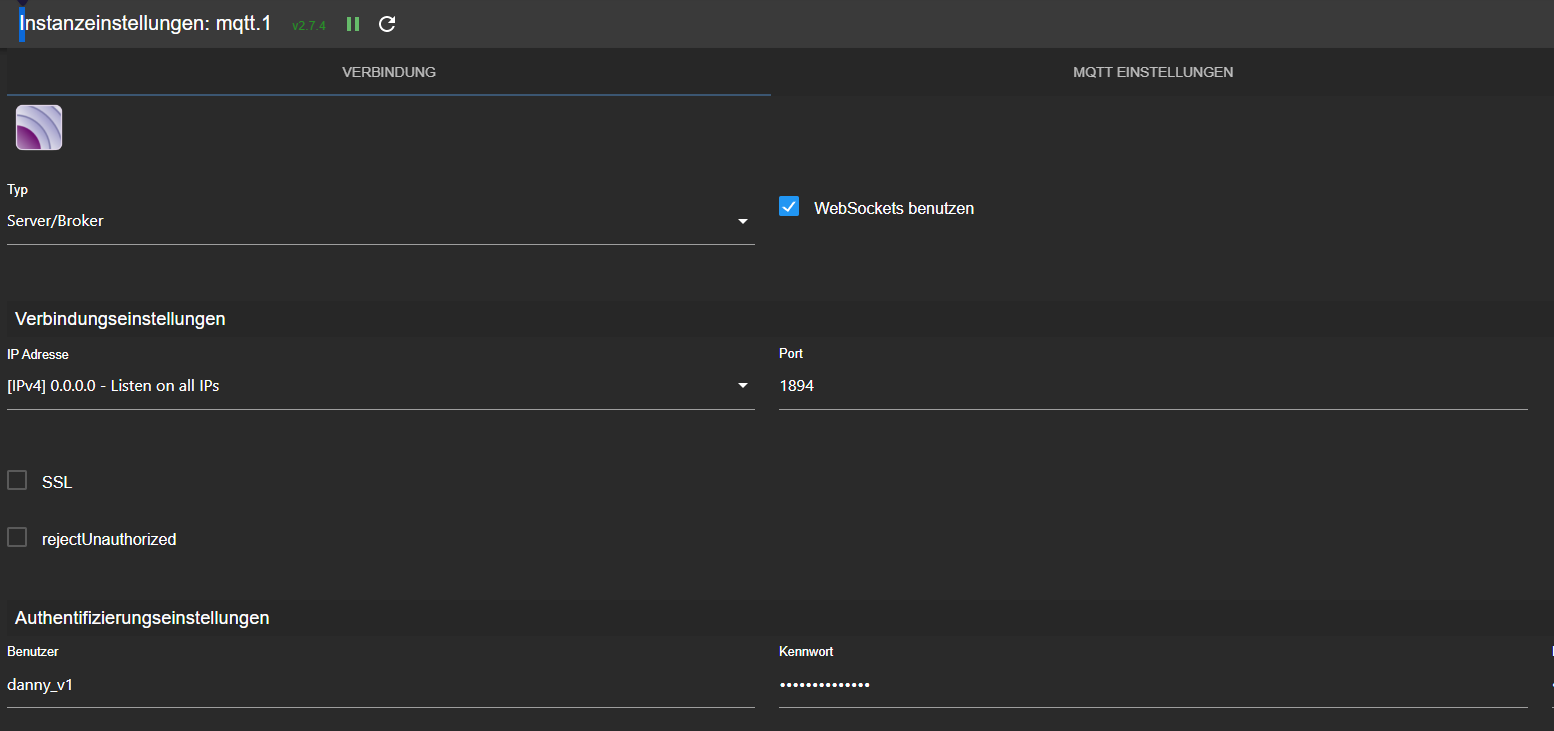Pause the mqtt.1 instance
The width and height of the screenshot is (1554, 731).
click(x=353, y=24)
